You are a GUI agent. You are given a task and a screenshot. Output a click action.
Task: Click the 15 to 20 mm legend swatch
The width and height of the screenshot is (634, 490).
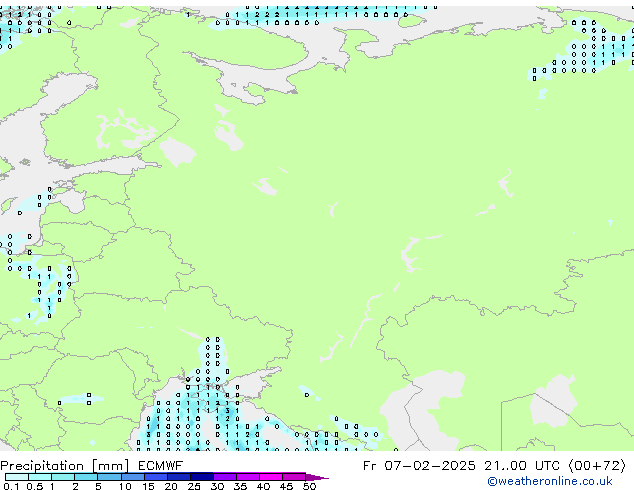click(156, 477)
